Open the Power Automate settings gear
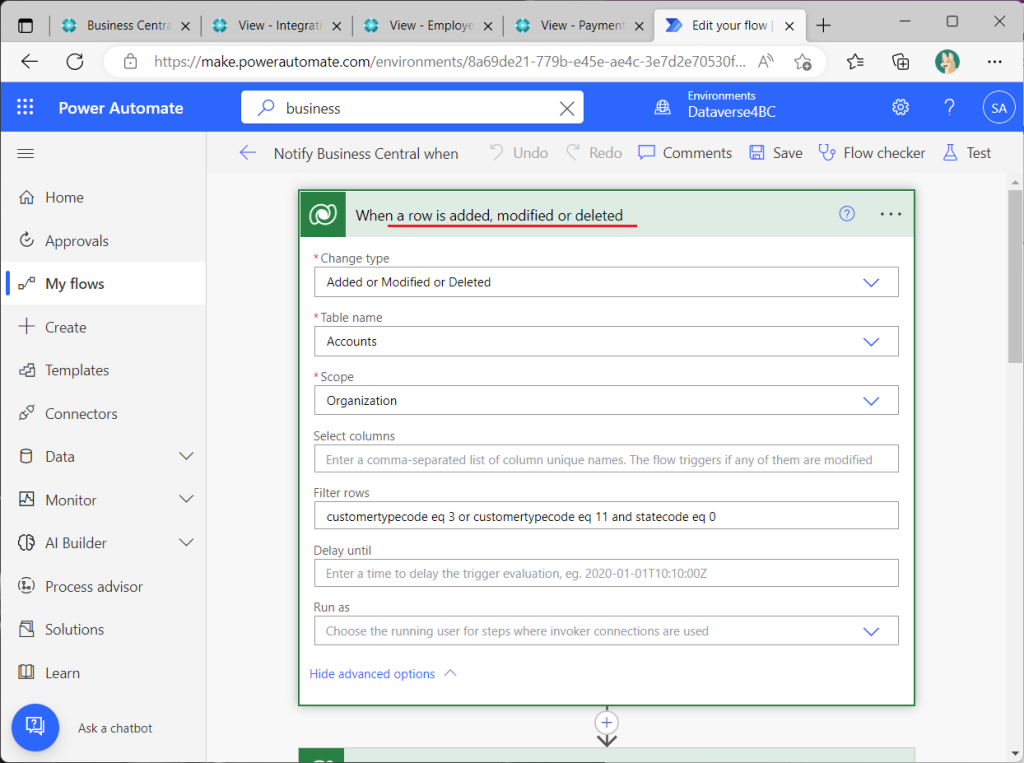 pyautogui.click(x=901, y=107)
